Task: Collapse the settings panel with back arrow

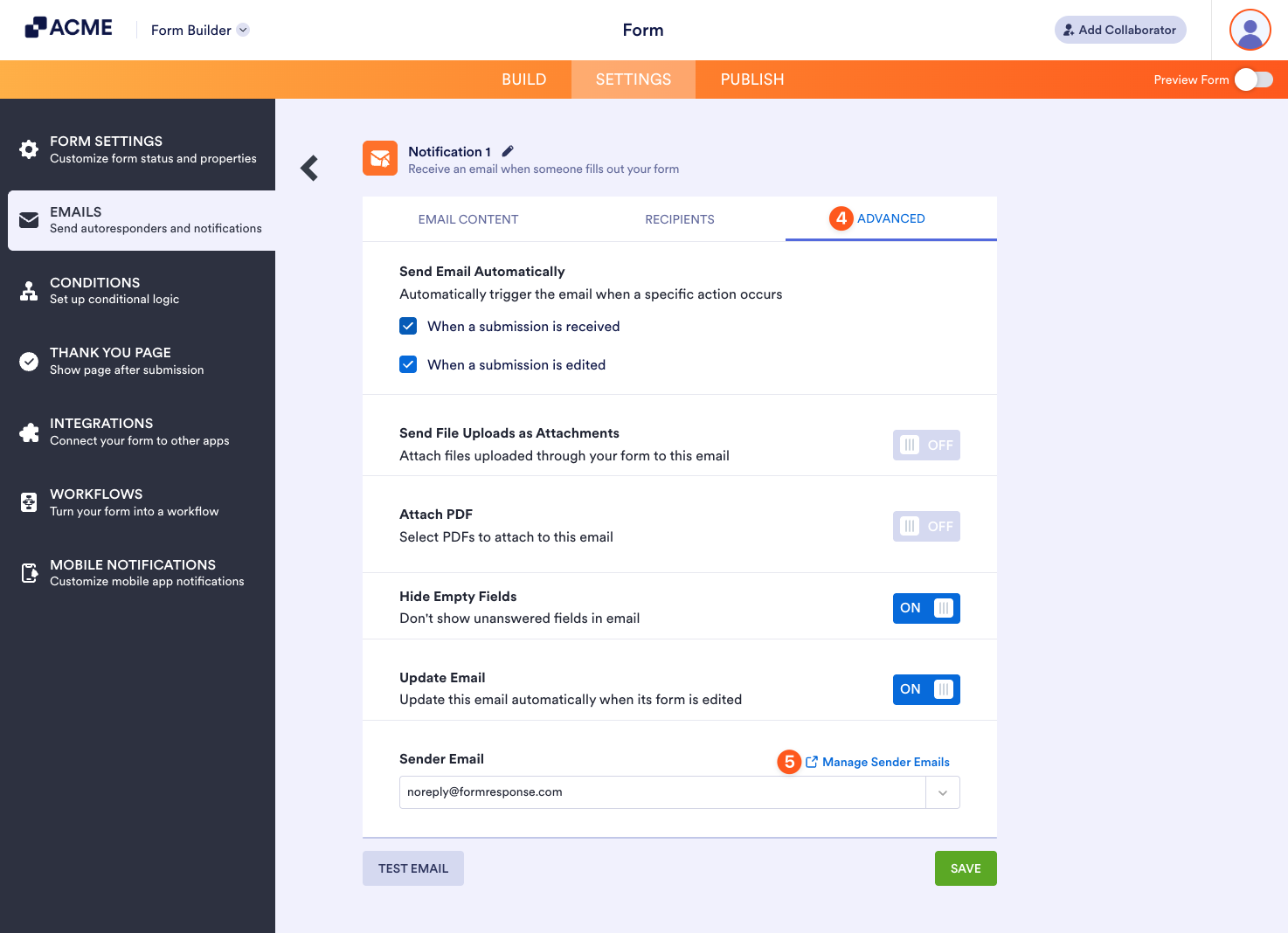Action: [x=308, y=168]
